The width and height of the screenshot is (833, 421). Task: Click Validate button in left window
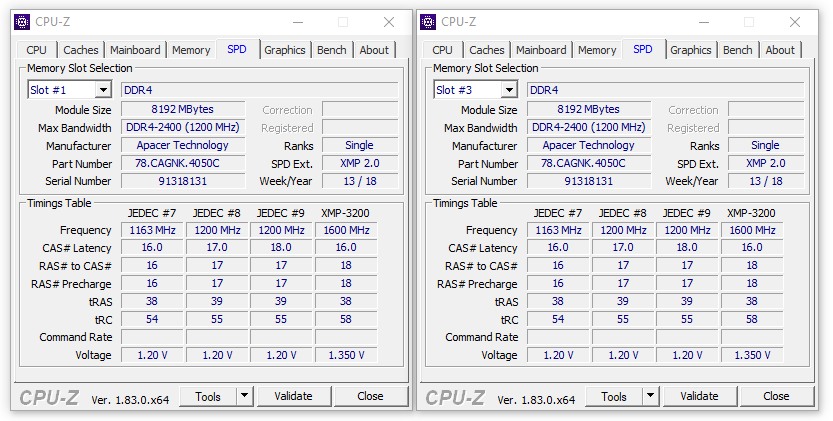[294, 397]
